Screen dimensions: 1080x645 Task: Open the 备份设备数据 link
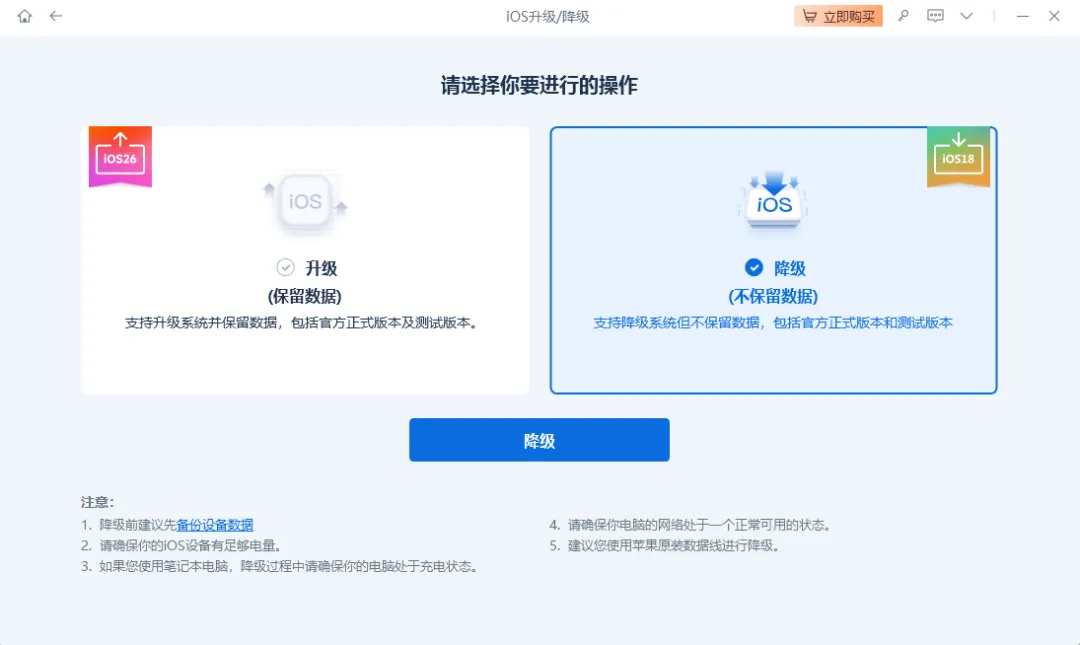coord(215,525)
